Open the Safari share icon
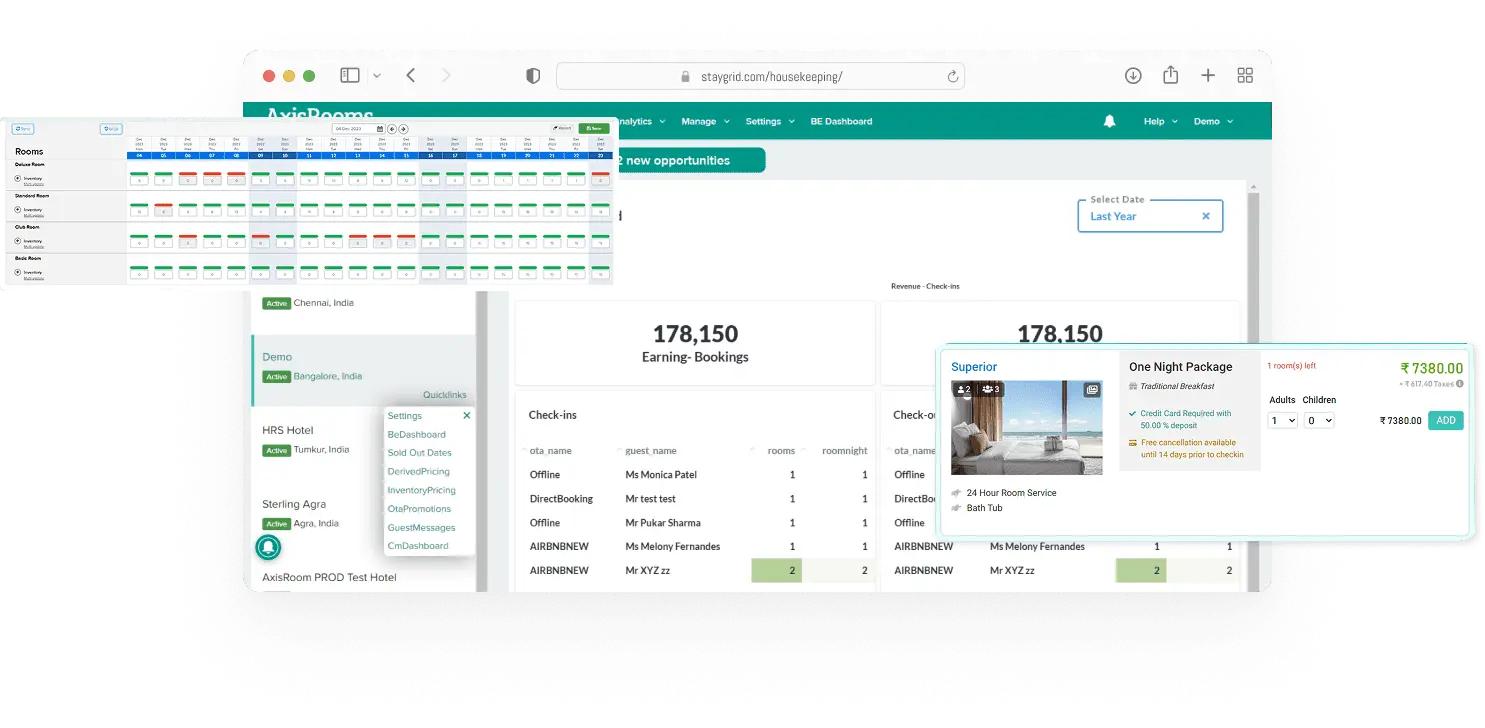This screenshot has width=1485, height=728. point(1170,76)
